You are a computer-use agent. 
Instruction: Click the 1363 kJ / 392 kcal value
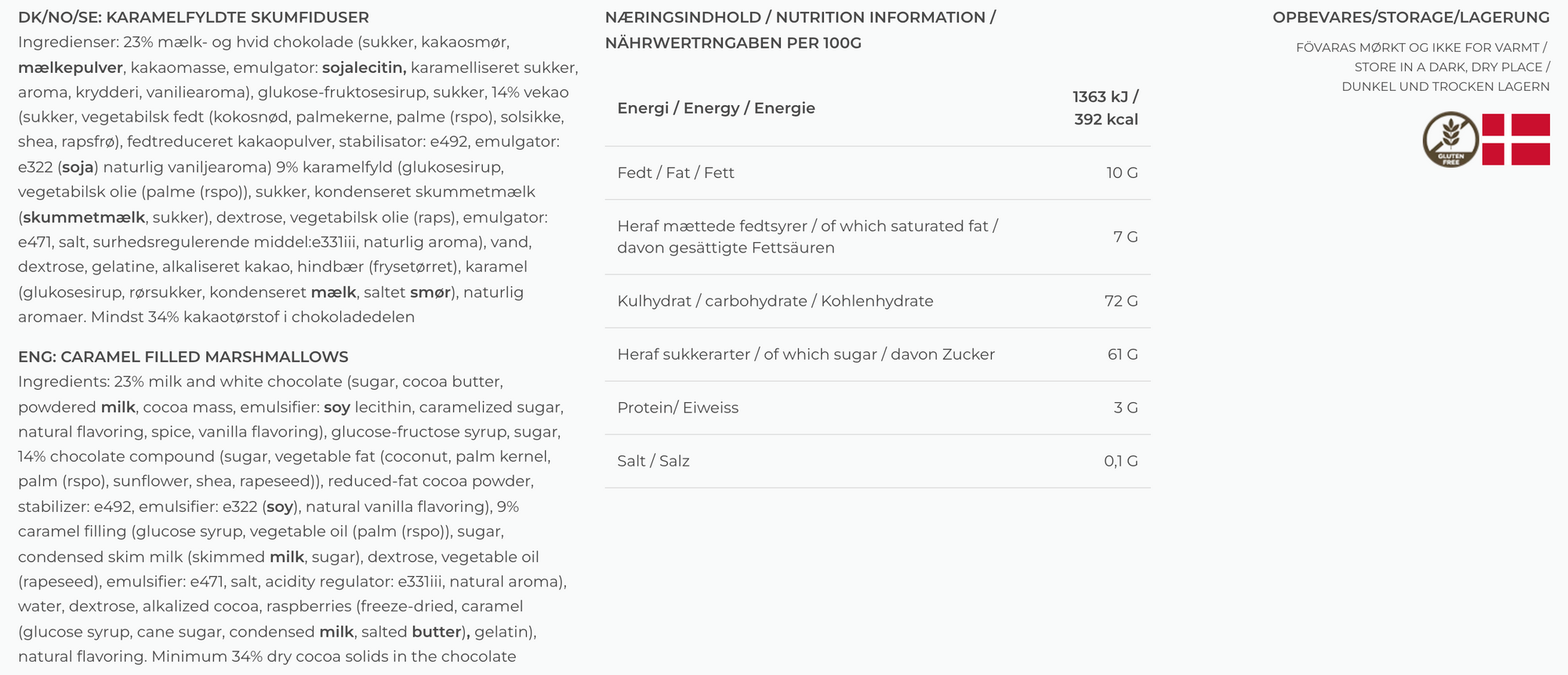(x=1105, y=108)
